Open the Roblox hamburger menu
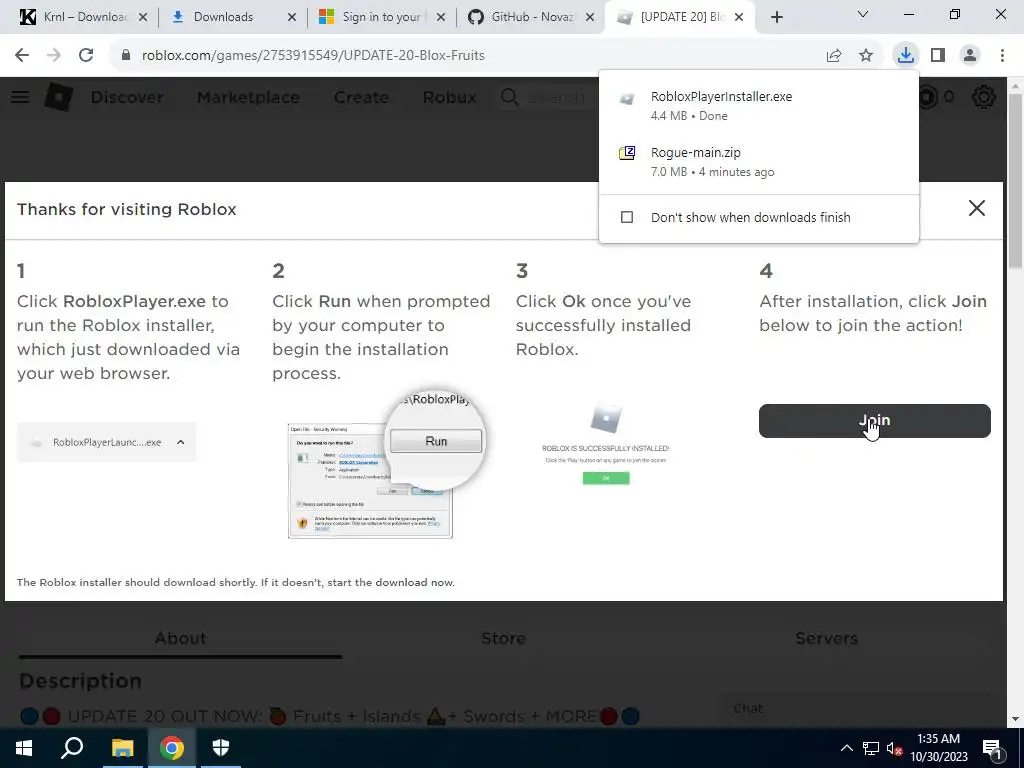Viewport: 1024px width, 768px height. [x=20, y=97]
